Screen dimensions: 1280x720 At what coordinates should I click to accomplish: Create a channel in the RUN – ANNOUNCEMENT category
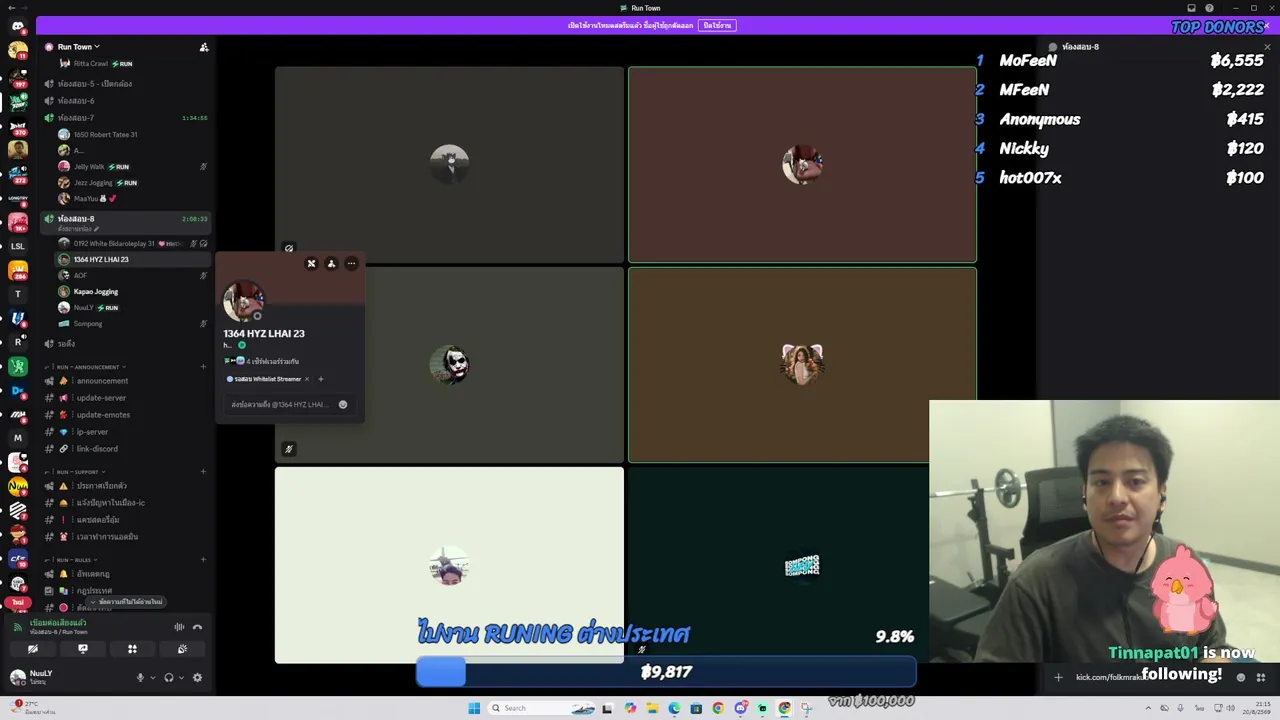tap(204, 367)
